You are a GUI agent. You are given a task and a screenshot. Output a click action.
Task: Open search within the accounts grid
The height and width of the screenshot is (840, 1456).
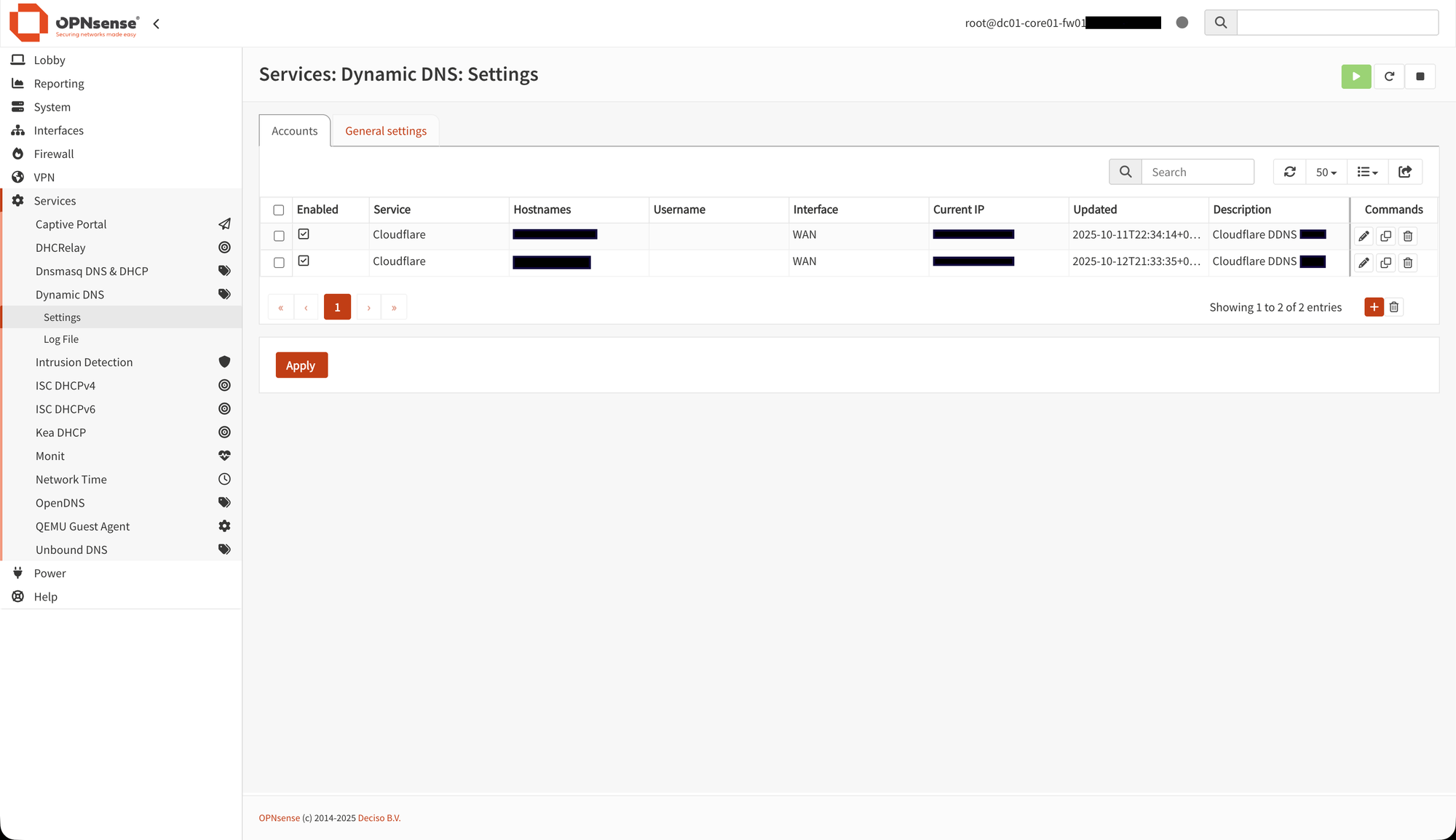(x=1125, y=172)
